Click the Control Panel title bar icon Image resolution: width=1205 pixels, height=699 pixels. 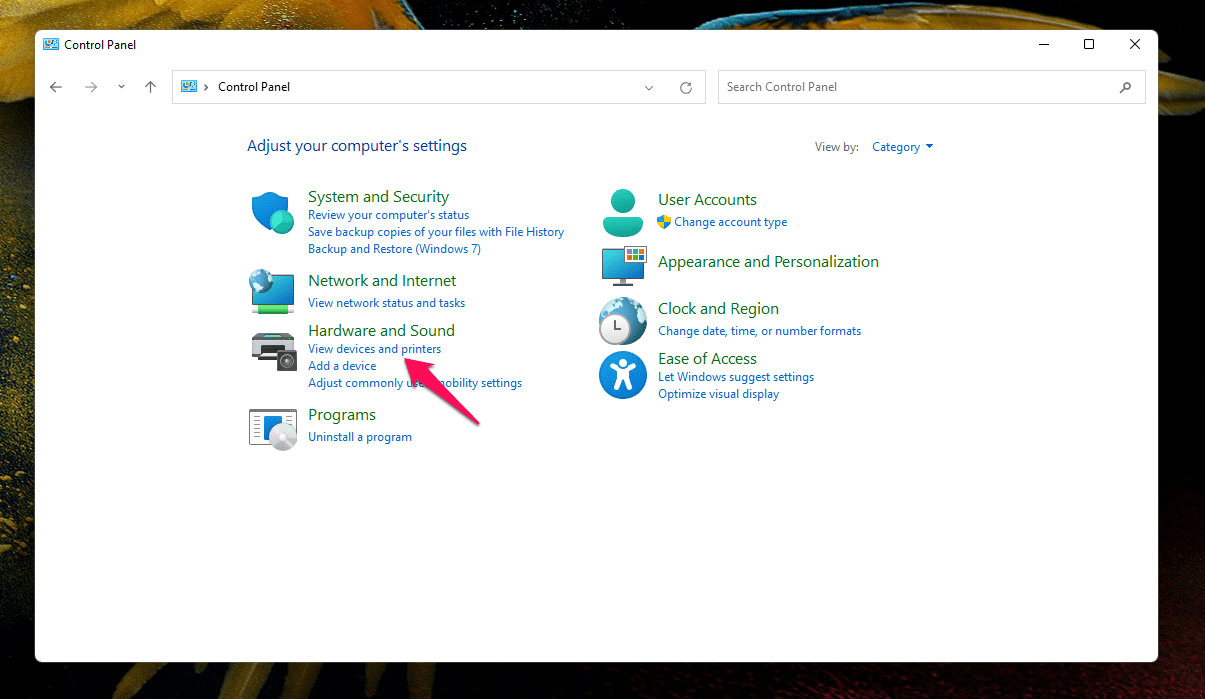[51, 44]
